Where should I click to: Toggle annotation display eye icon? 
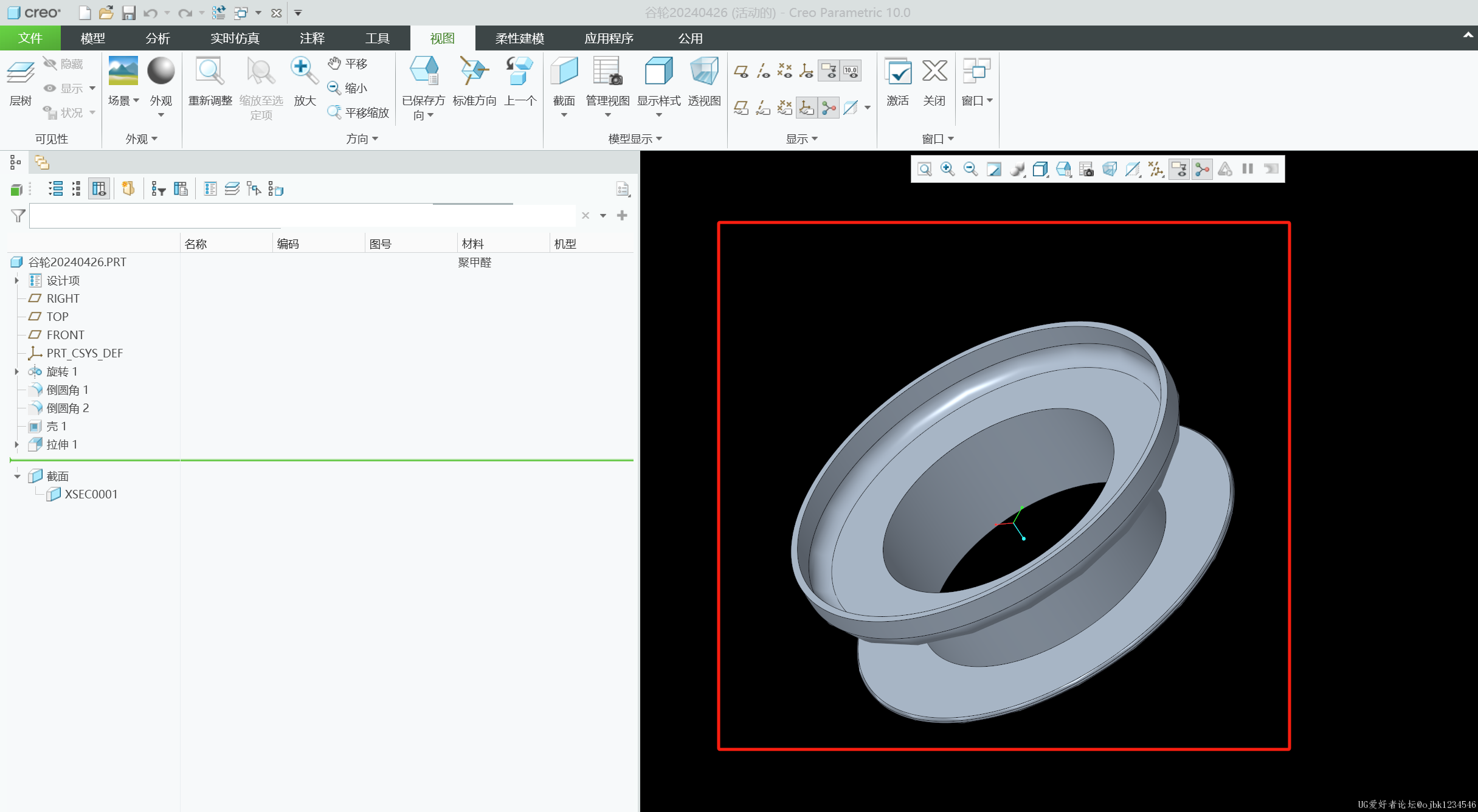coord(829,71)
